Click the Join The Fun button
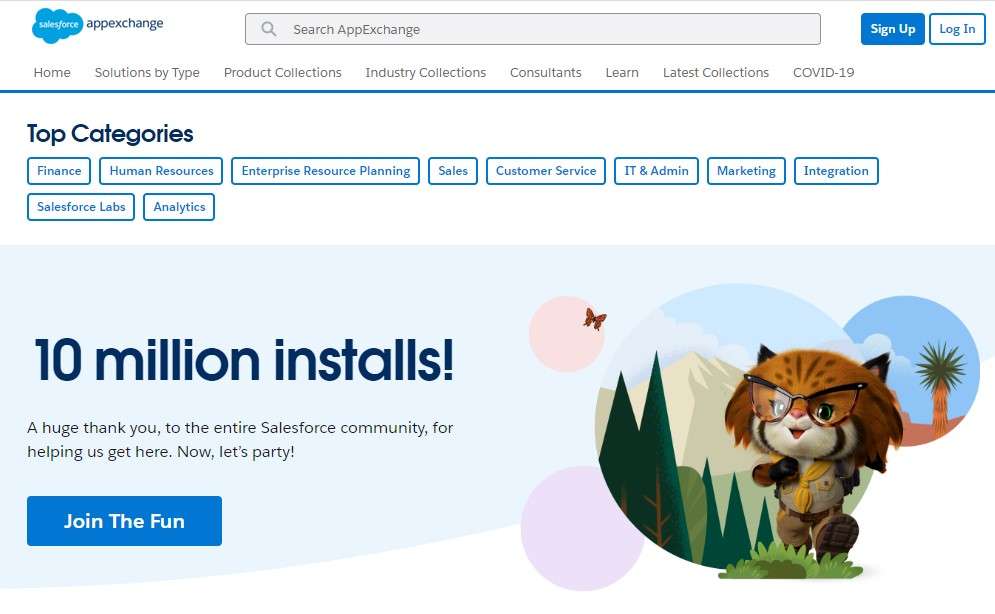The height and width of the screenshot is (614, 995). coord(124,521)
